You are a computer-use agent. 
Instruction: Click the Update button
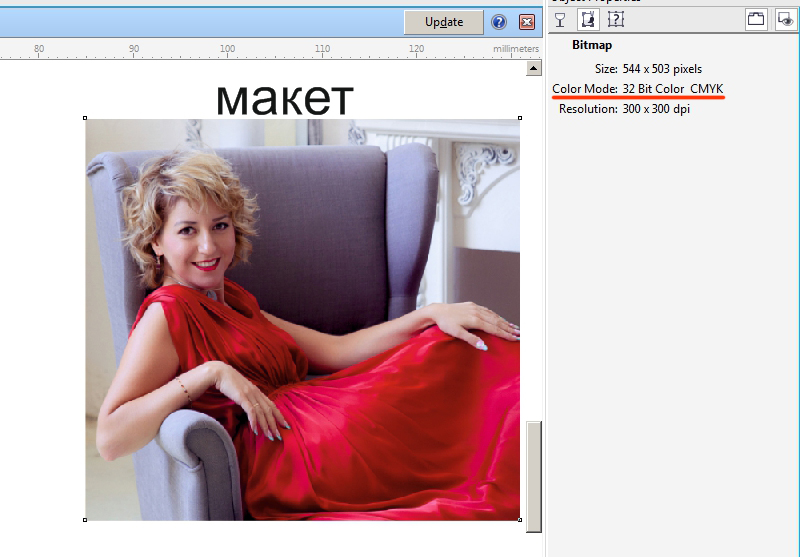coord(443,22)
